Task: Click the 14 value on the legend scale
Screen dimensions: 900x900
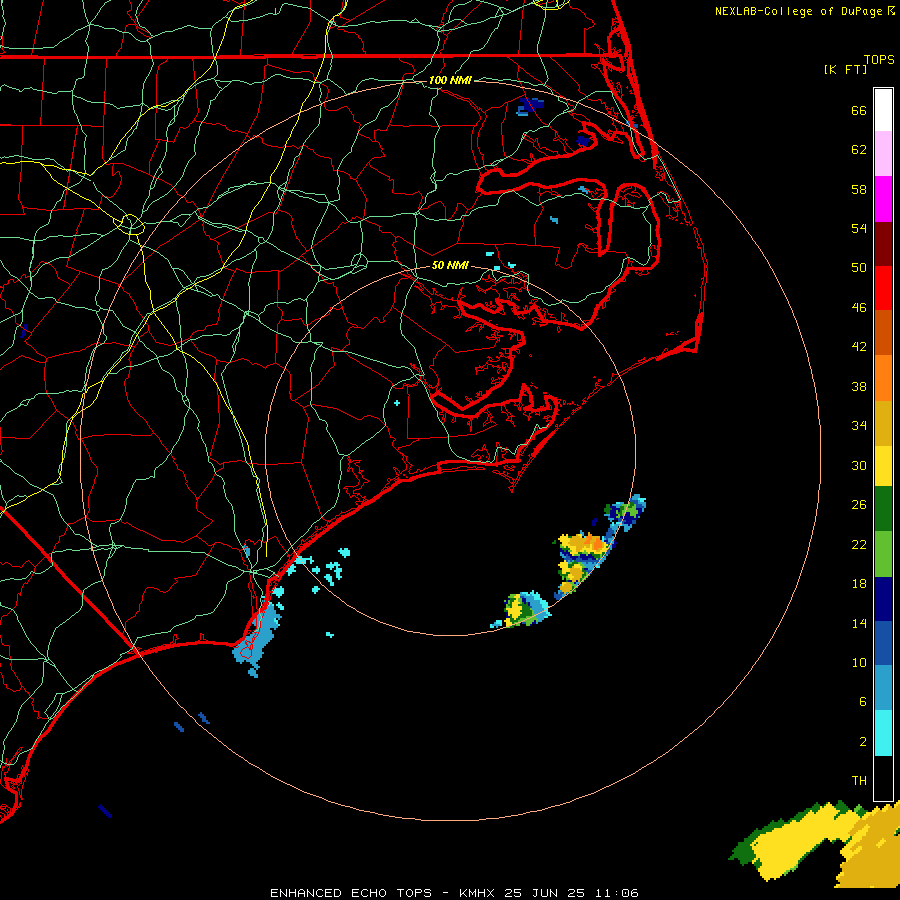Action: pyautogui.click(x=859, y=623)
